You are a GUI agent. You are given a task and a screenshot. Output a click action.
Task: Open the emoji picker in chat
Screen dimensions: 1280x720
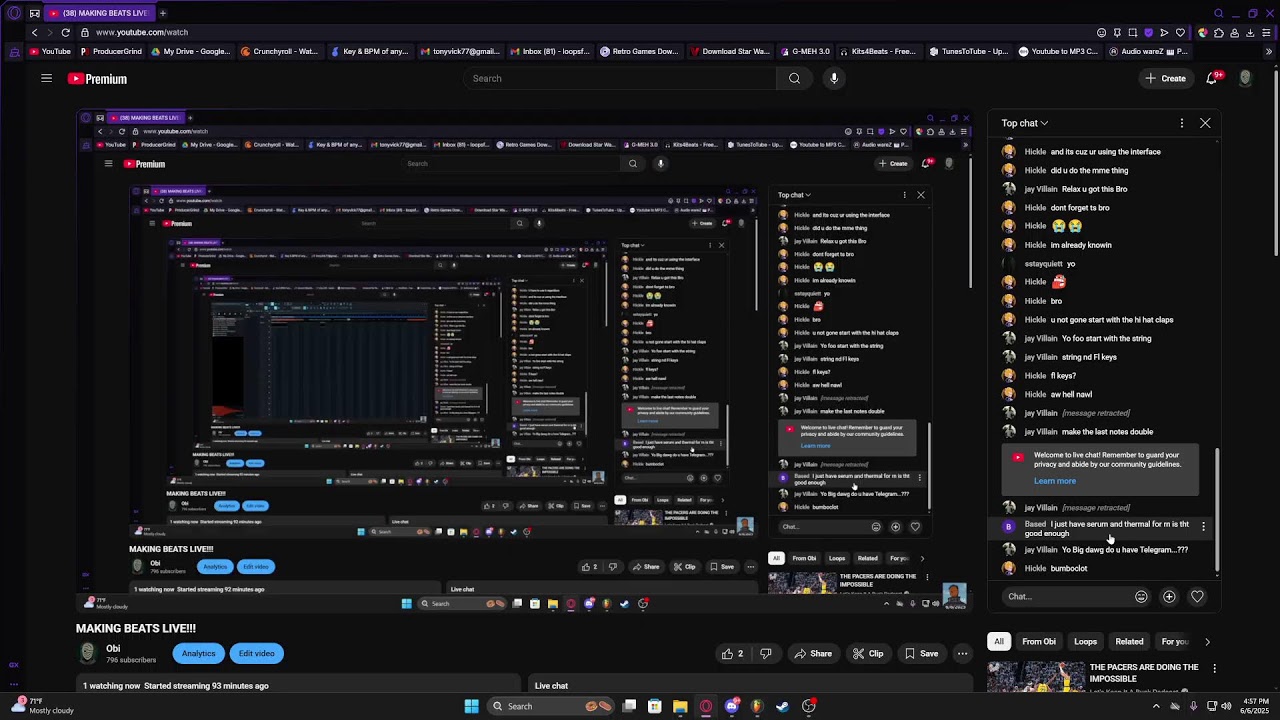(x=1141, y=597)
